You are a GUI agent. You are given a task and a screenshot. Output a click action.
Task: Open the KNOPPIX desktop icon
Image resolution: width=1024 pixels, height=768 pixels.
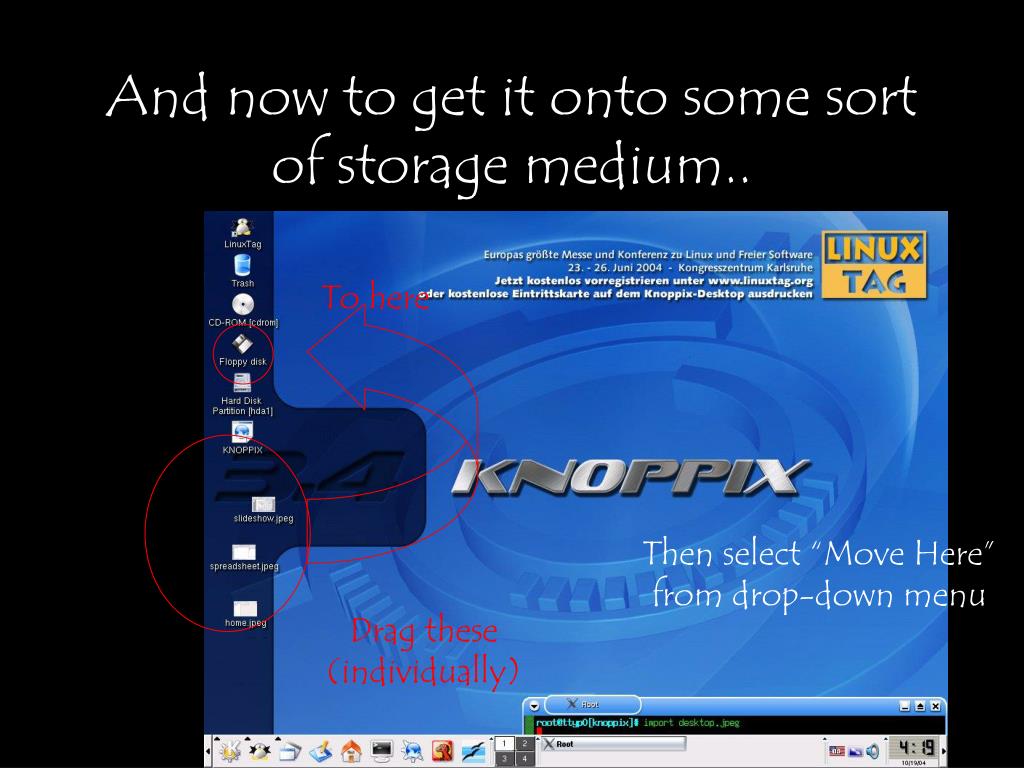pos(242,438)
